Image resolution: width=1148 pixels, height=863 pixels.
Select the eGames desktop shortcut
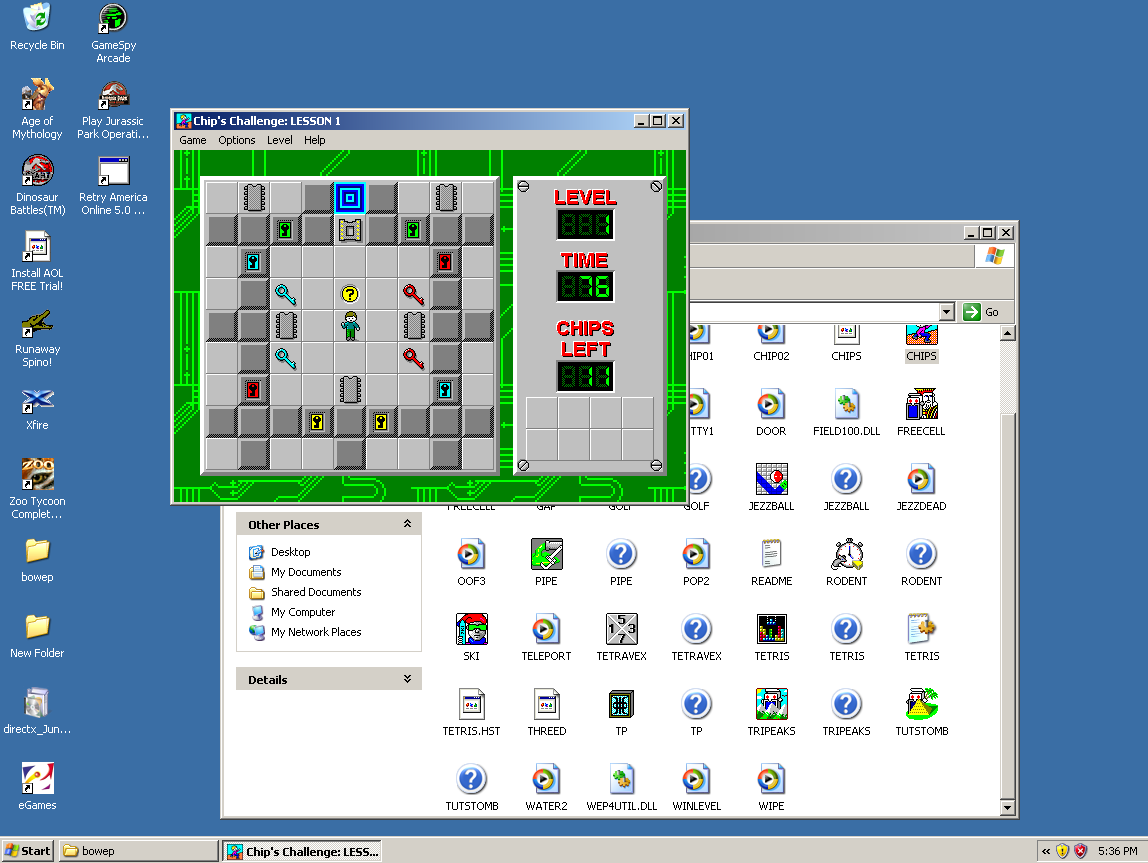37,786
